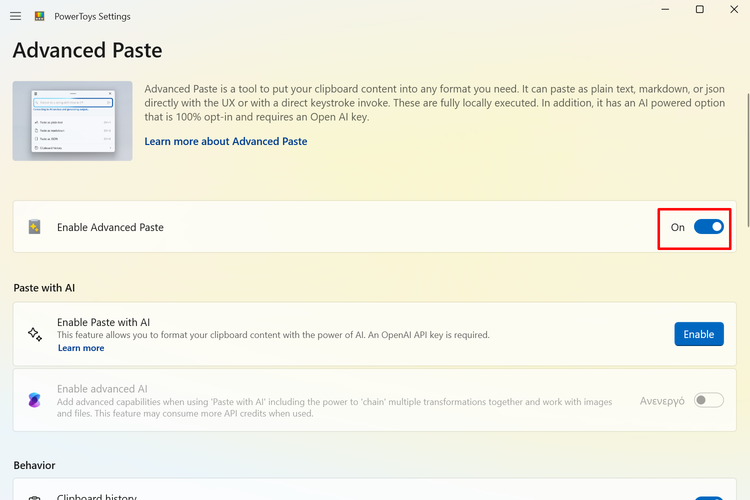Open Learn more link under Paste with AI

tap(81, 348)
